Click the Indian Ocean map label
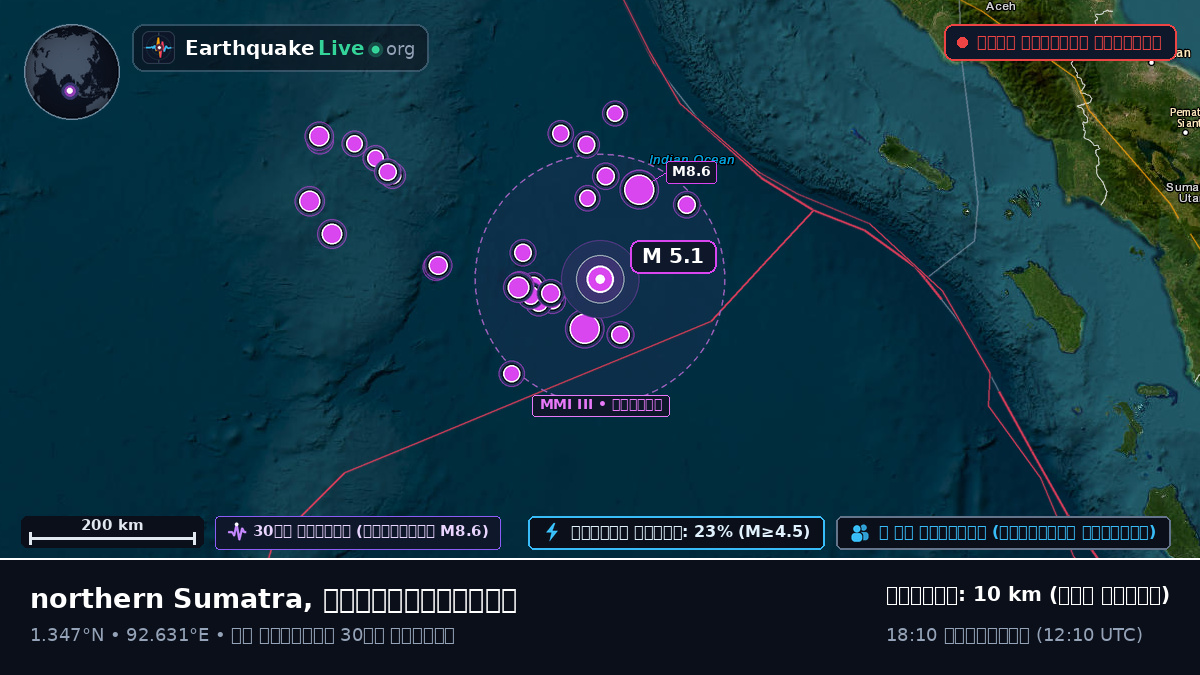Image resolution: width=1200 pixels, height=675 pixels. 692,159
